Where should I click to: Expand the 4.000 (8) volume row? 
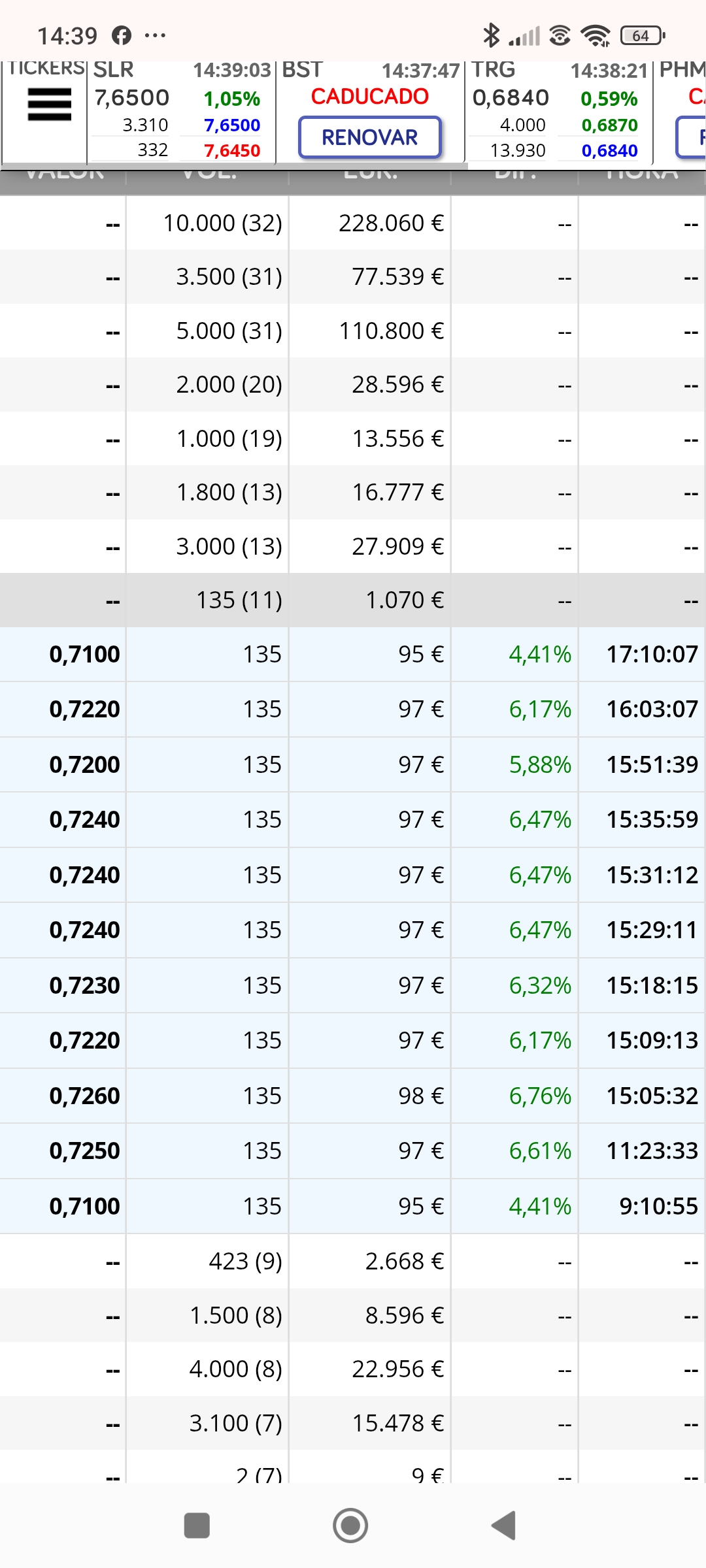tap(353, 1369)
